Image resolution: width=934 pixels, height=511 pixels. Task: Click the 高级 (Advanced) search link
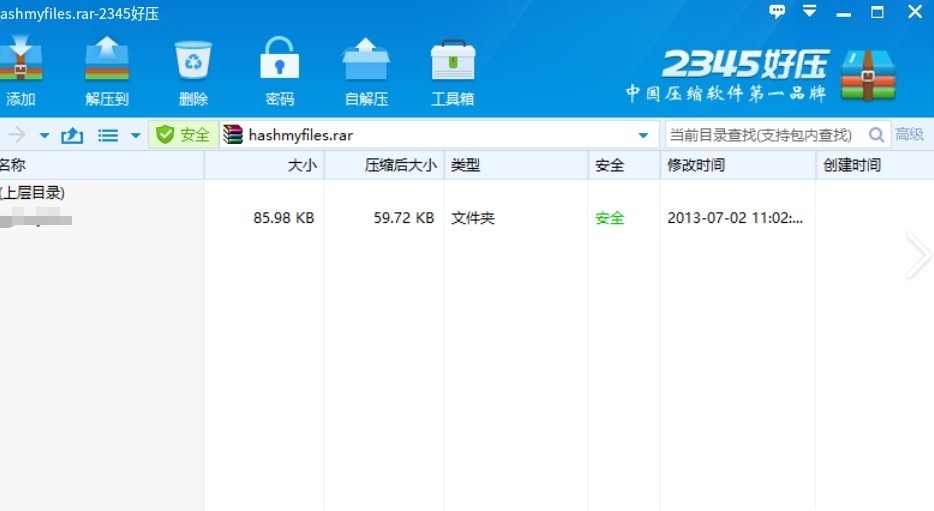click(910, 135)
